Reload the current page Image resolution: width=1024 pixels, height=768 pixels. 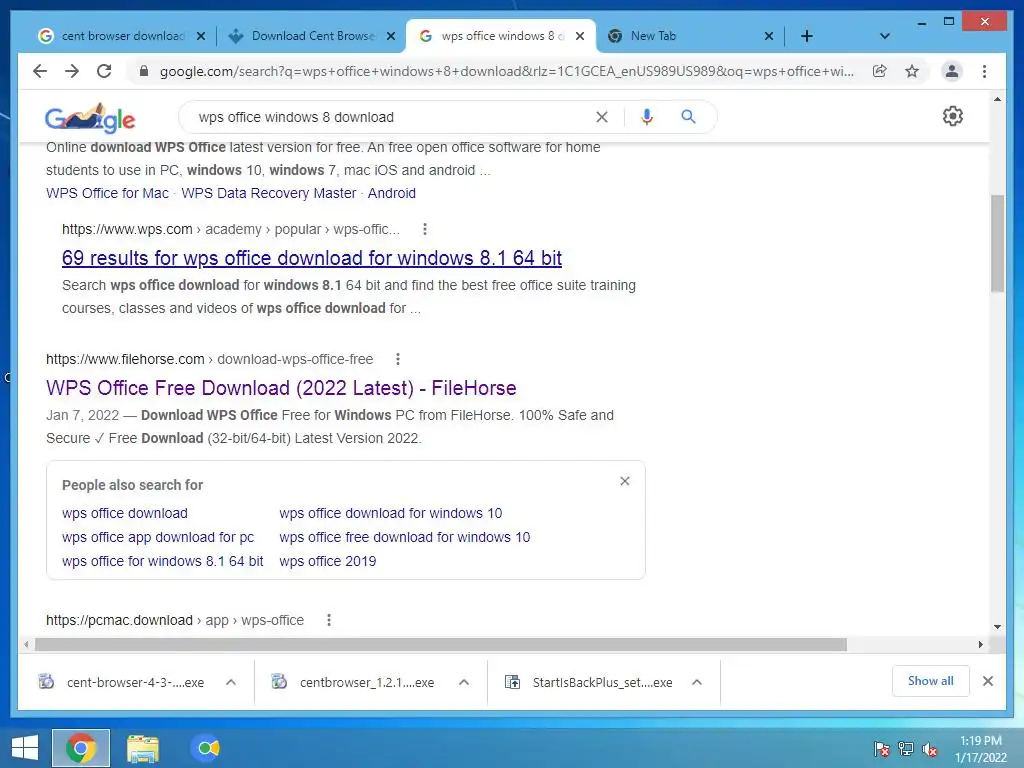tap(104, 71)
